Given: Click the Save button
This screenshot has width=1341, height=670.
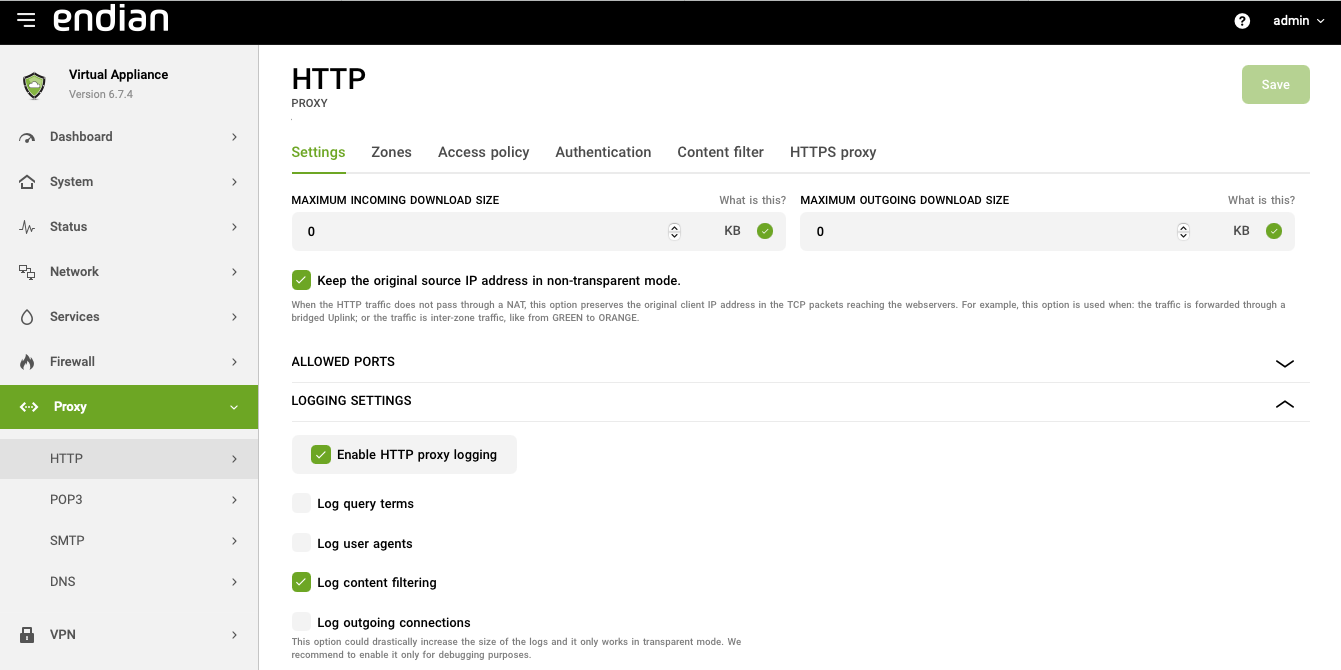Looking at the screenshot, I should click(1275, 85).
